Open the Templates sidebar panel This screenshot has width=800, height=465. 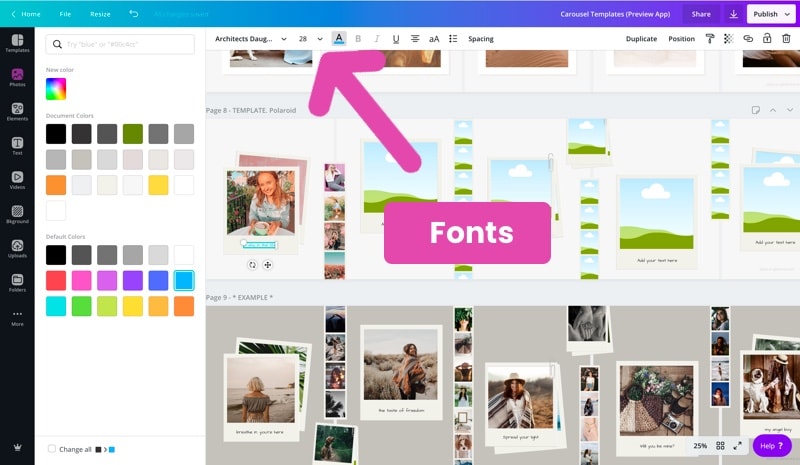click(17, 43)
